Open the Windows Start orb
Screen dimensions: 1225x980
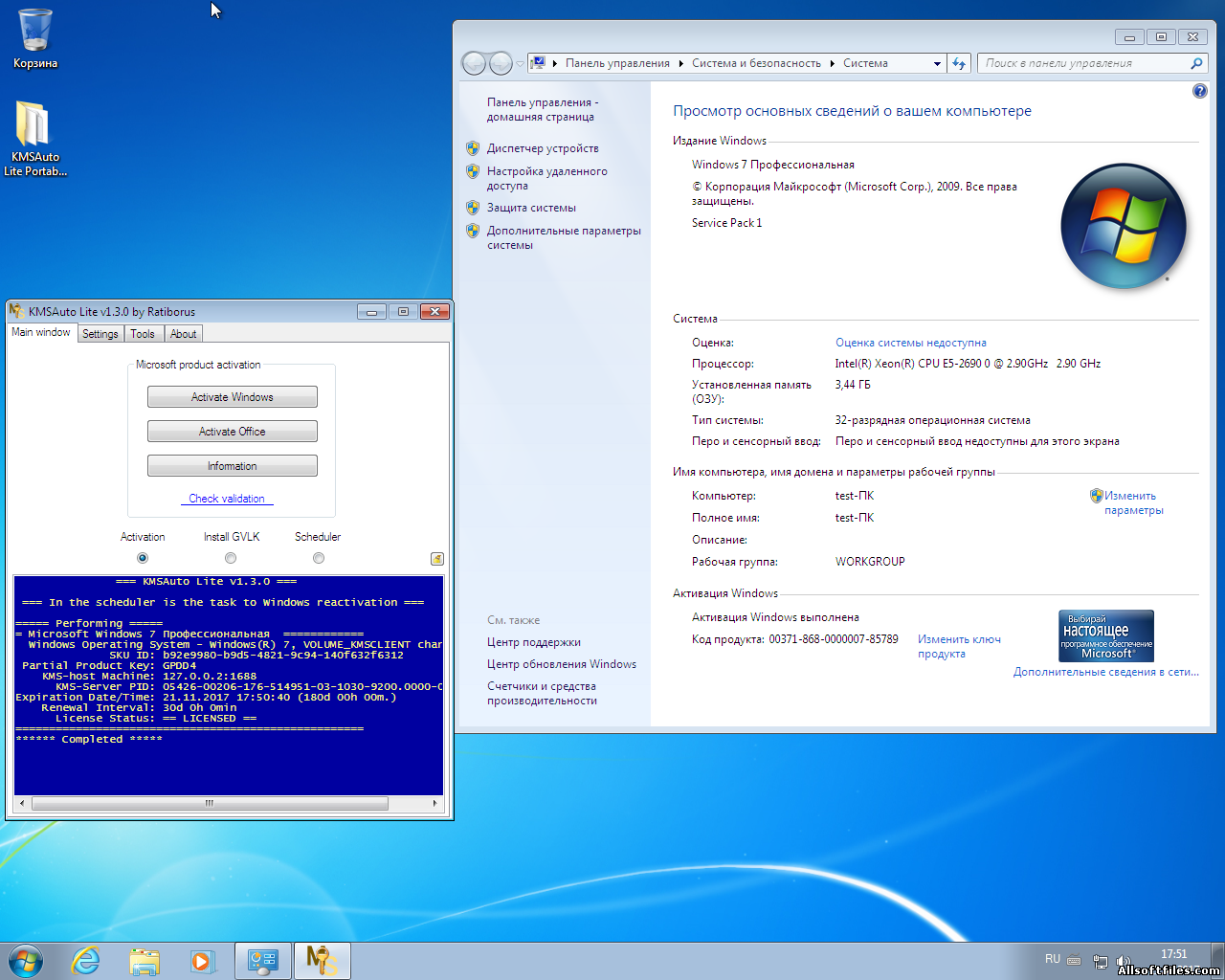click(x=26, y=961)
